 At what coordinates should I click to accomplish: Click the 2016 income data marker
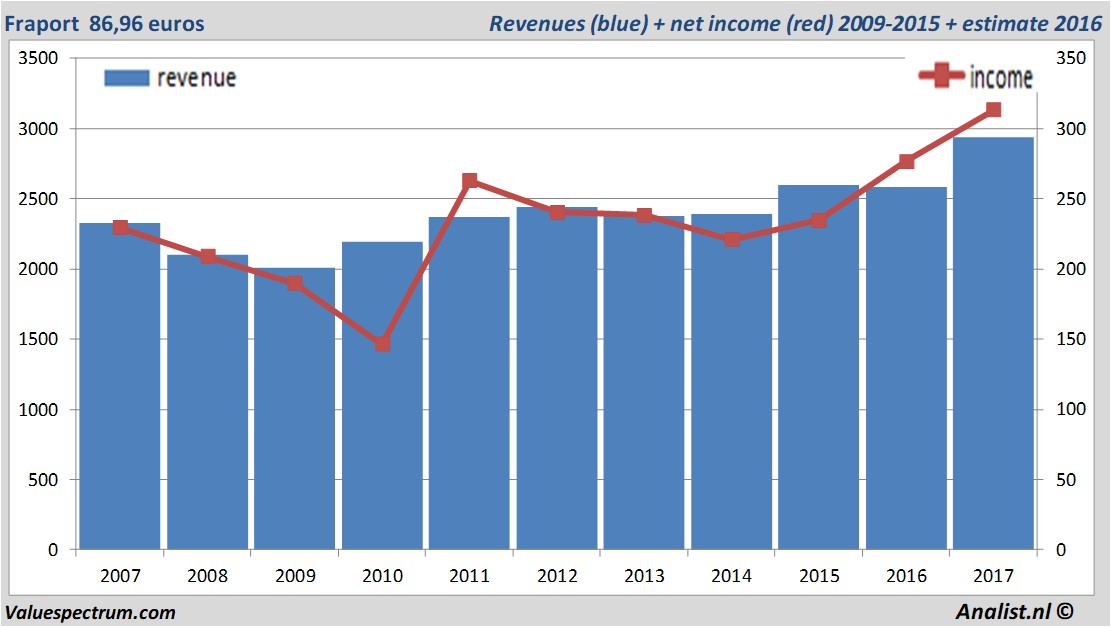point(906,162)
